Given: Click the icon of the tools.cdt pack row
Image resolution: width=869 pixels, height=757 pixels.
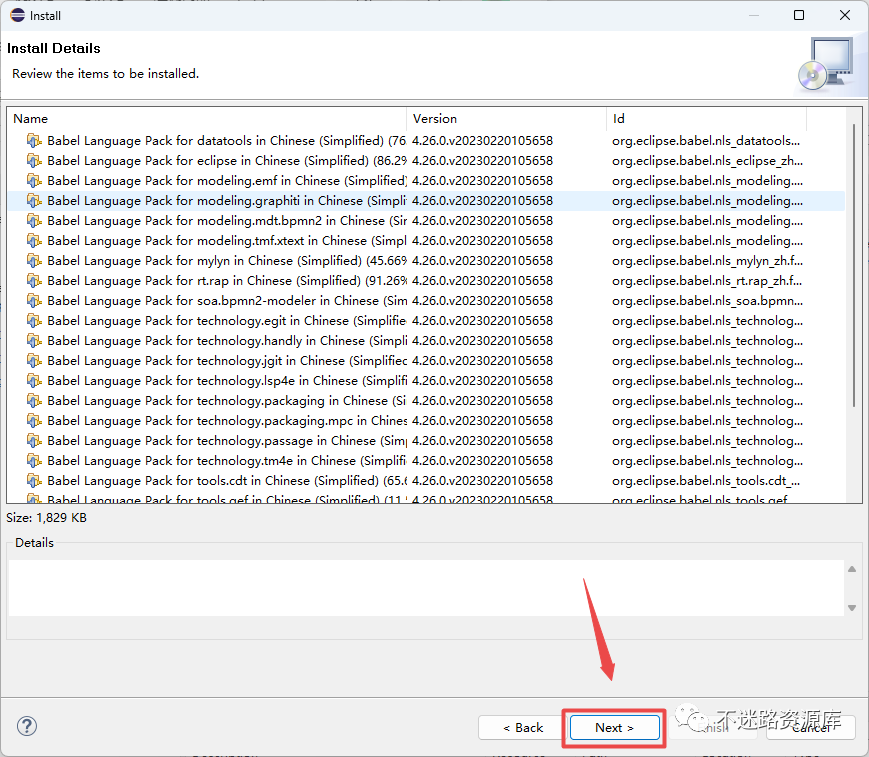Looking at the screenshot, I should (34, 480).
